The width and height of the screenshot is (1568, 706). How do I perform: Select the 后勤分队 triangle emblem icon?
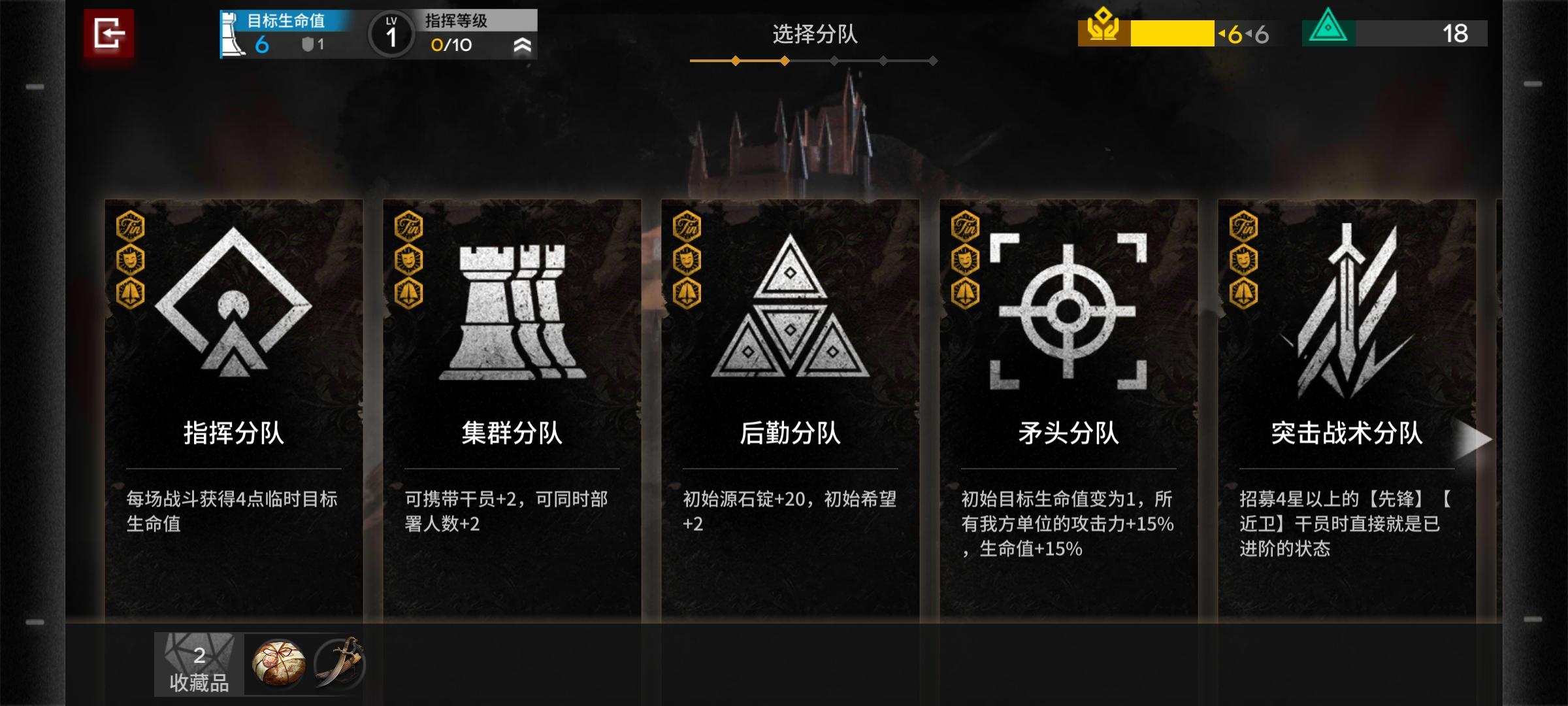[x=790, y=305]
